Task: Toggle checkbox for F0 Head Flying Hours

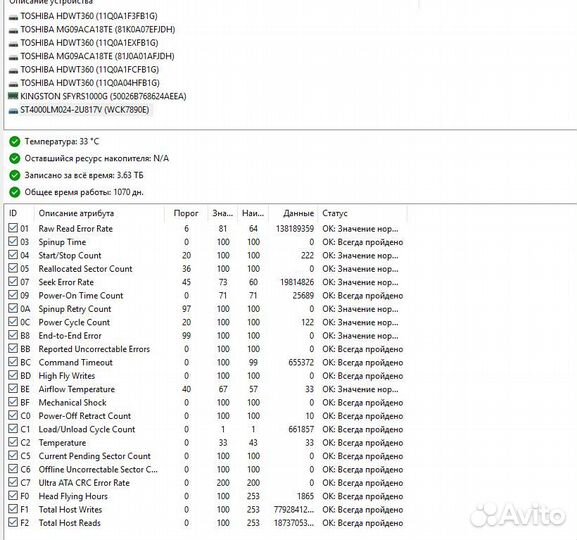Action: [x=13, y=495]
